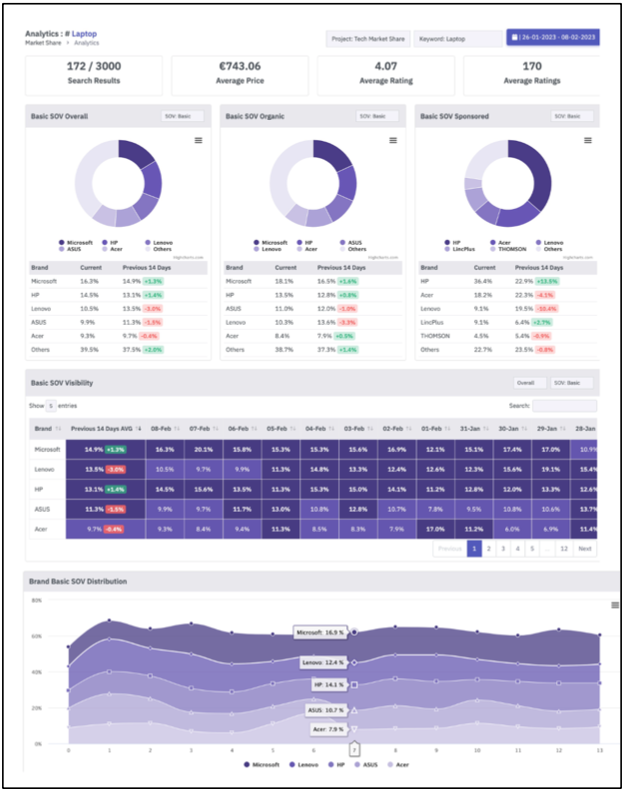Click the 4.07 Average Rating card
Image resolution: width=624 pixels, height=792 pixels.
click(x=386, y=75)
